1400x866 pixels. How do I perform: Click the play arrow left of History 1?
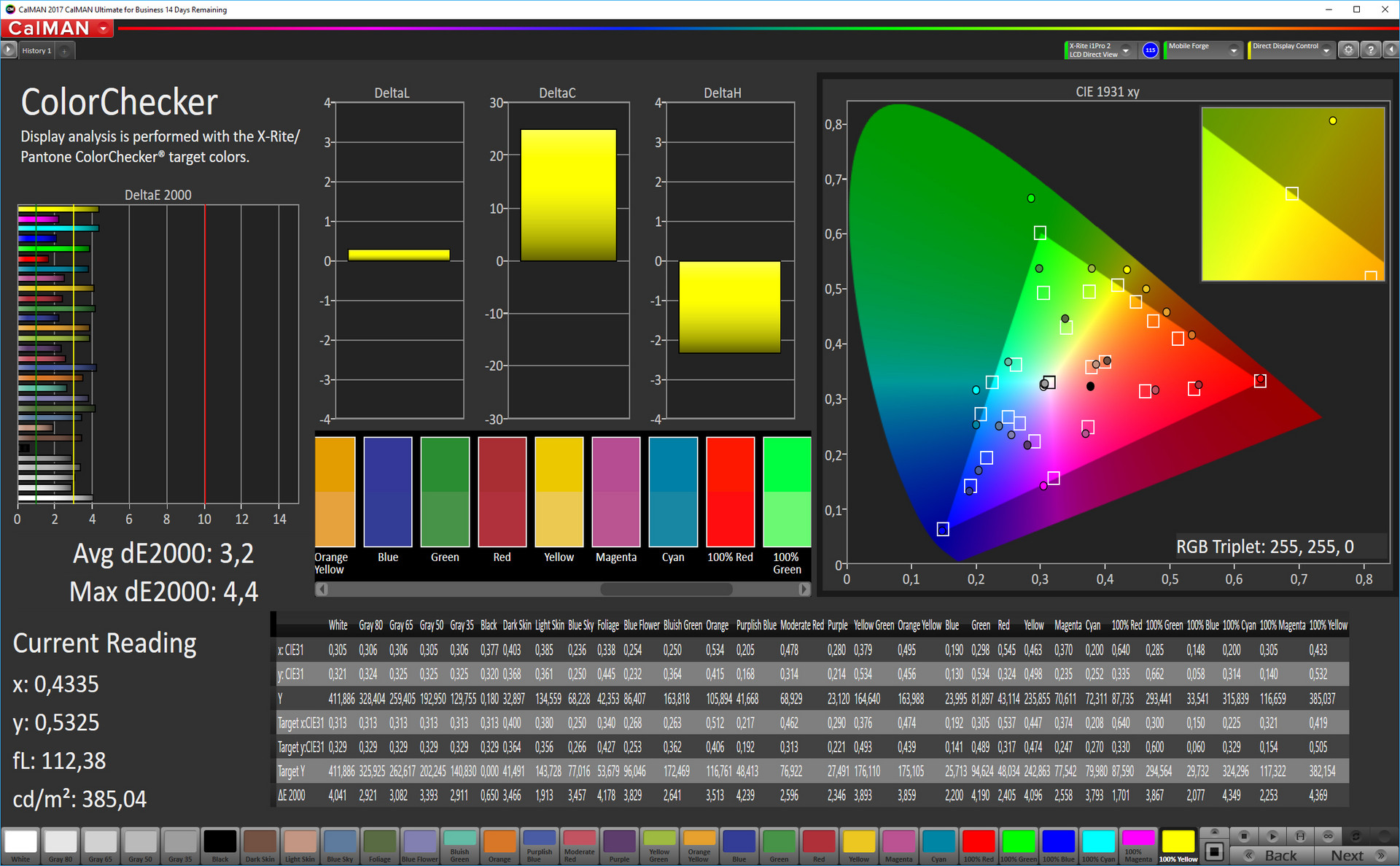pos(9,50)
